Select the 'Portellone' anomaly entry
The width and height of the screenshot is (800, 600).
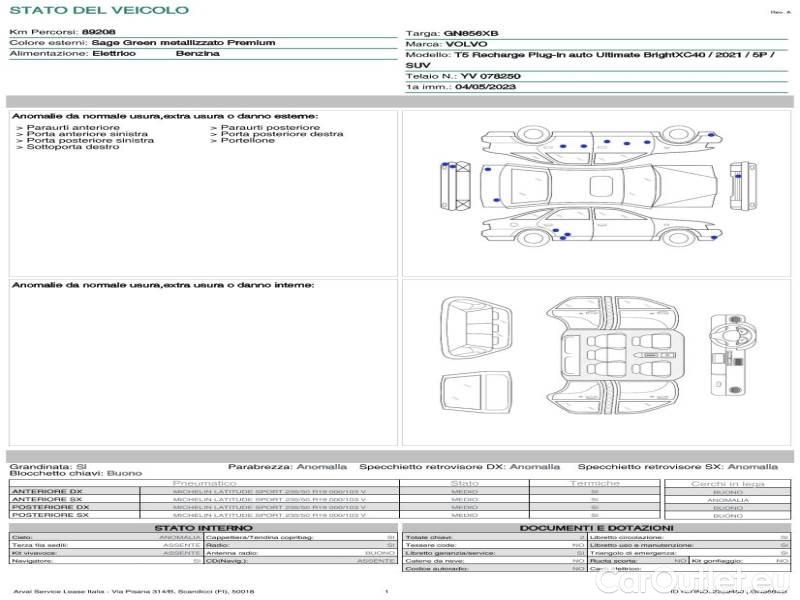tap(243, 140)
